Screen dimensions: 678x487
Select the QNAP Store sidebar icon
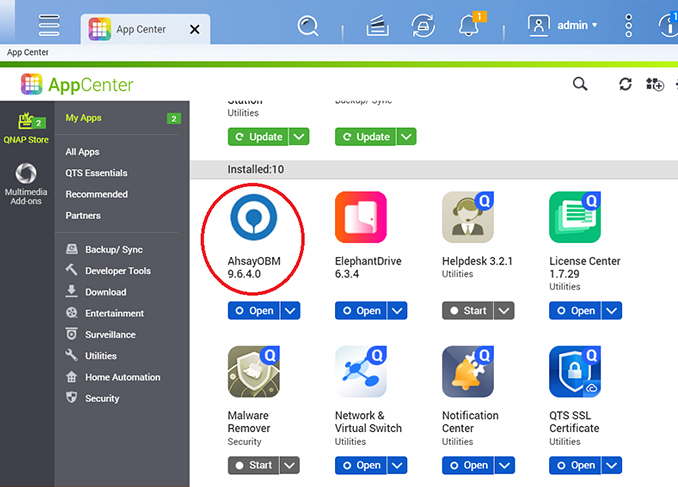click(26, 128)
